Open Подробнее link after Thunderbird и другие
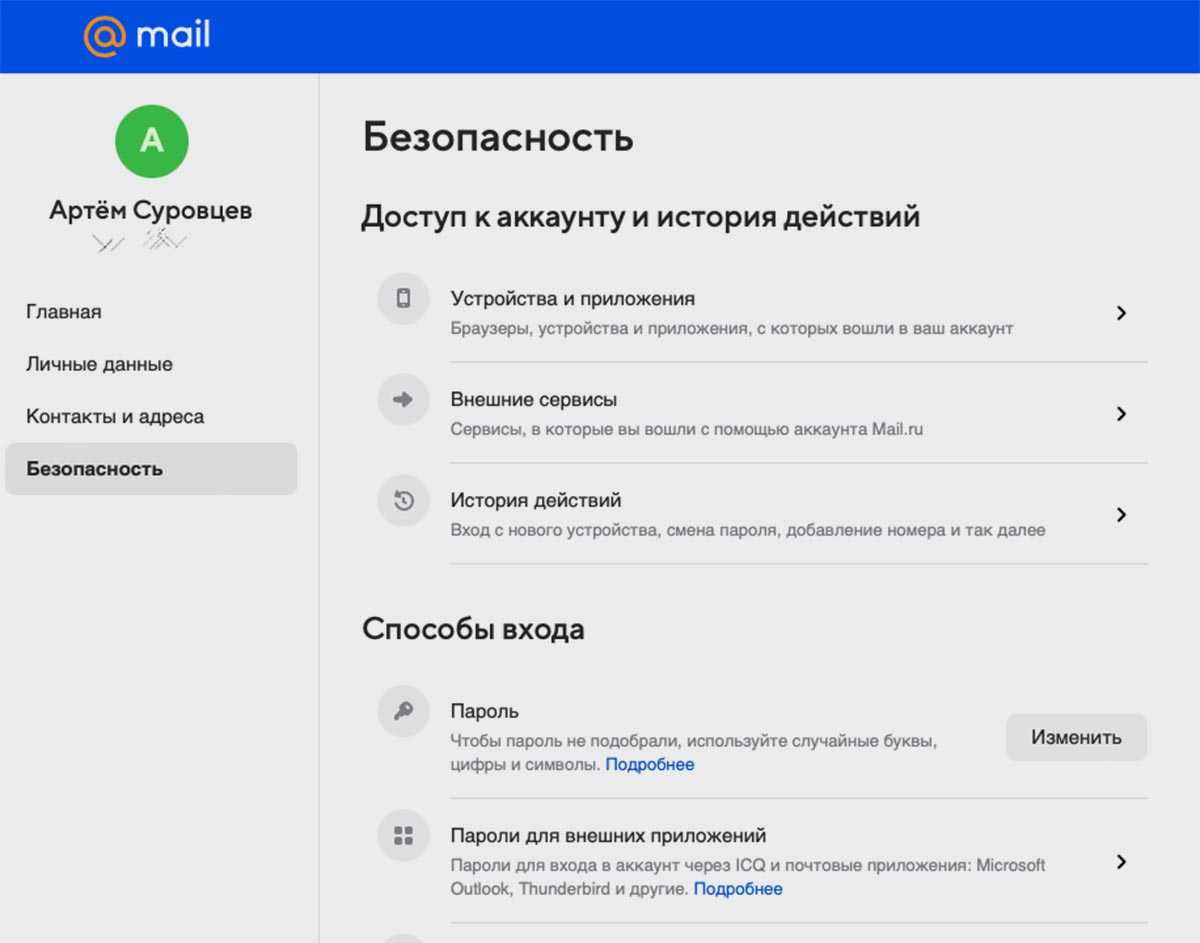Screen dimensions: 1200x943 (x=738, y=889)
